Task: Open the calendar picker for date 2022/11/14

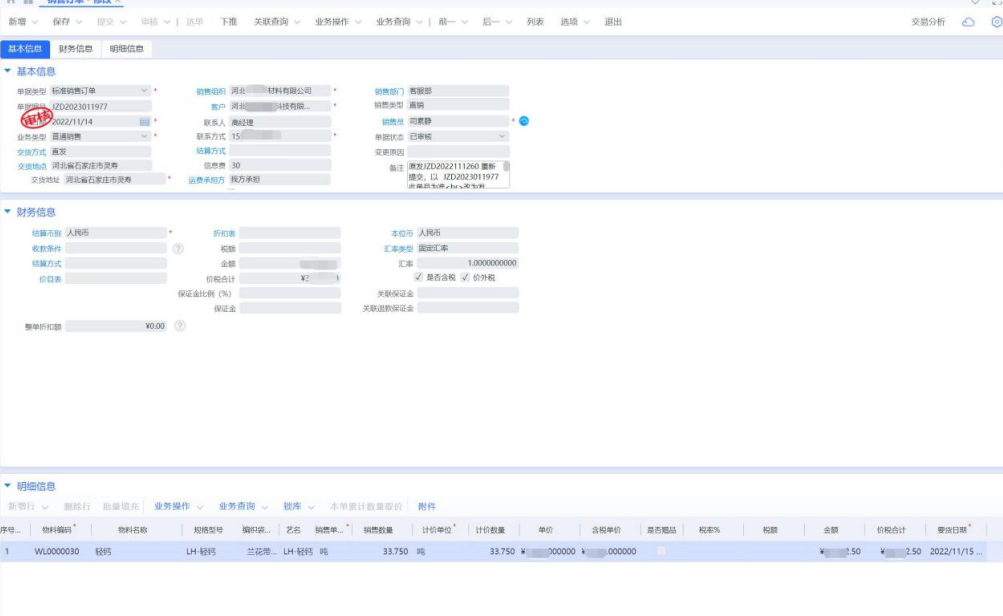Action: (144, 121)
